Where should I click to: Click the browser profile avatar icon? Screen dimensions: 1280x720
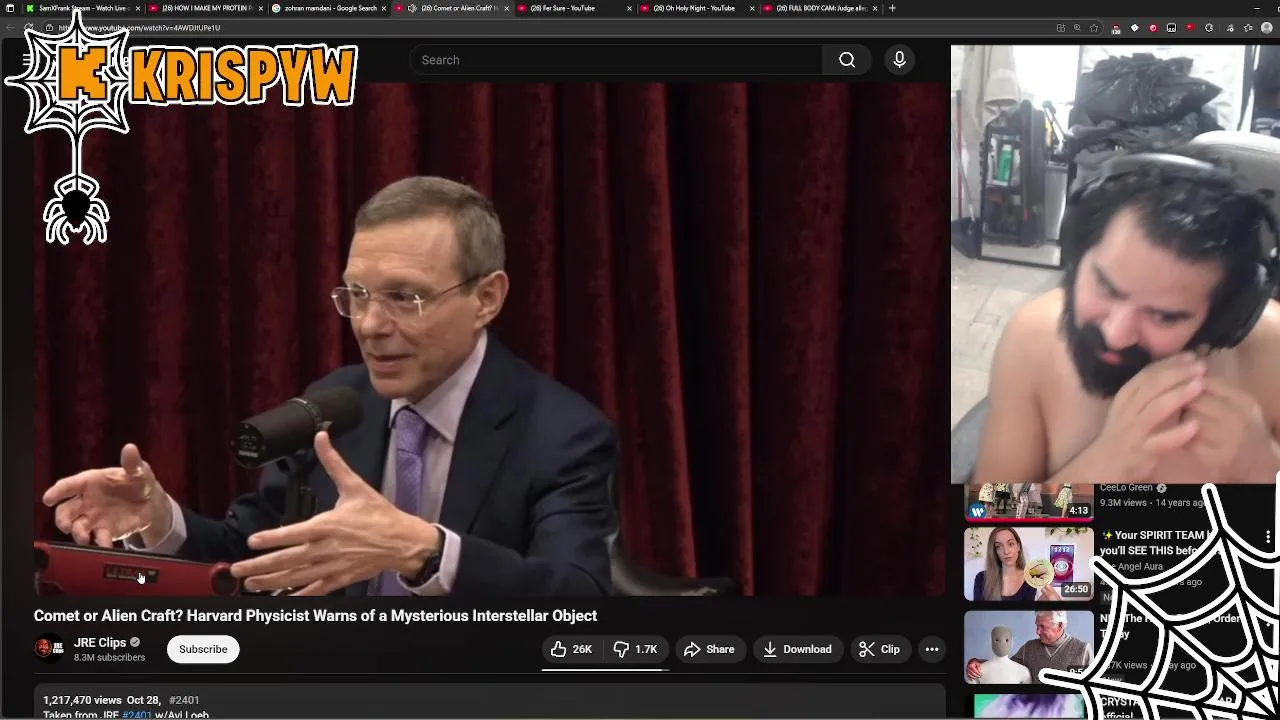tap(1266, 28)
